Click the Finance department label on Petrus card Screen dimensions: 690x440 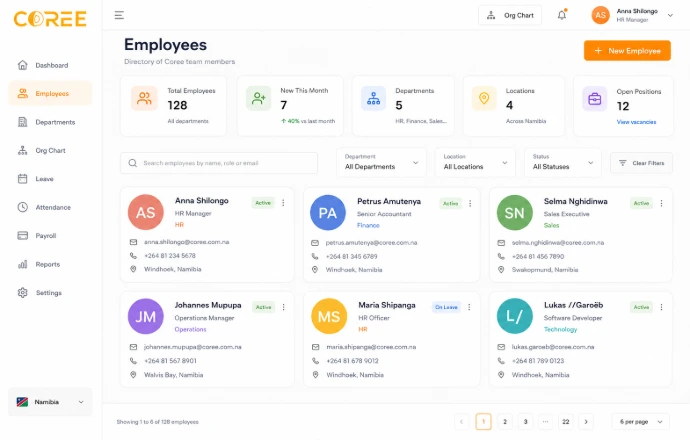368,225
